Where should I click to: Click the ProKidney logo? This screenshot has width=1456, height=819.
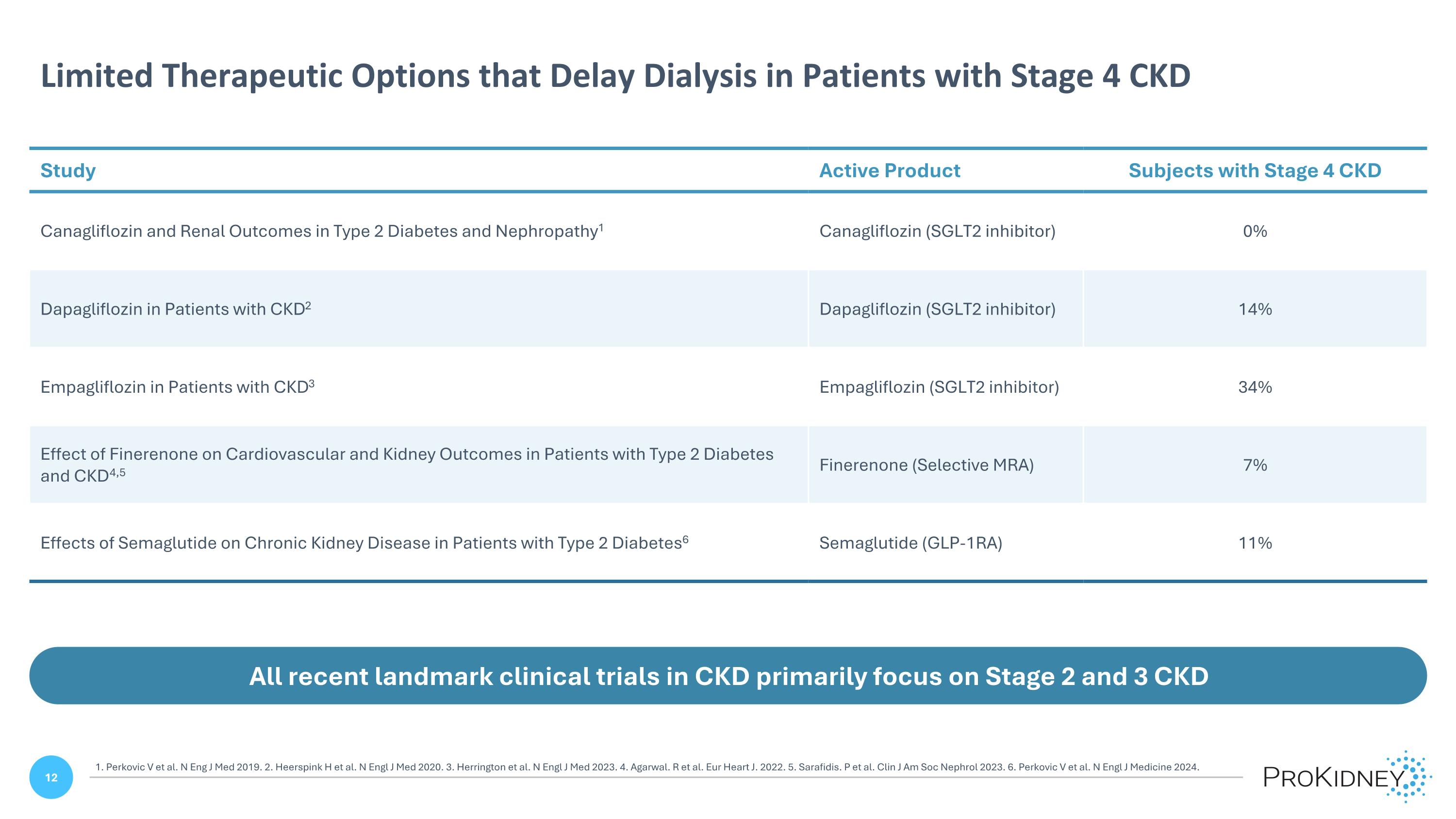point(1345,778)
